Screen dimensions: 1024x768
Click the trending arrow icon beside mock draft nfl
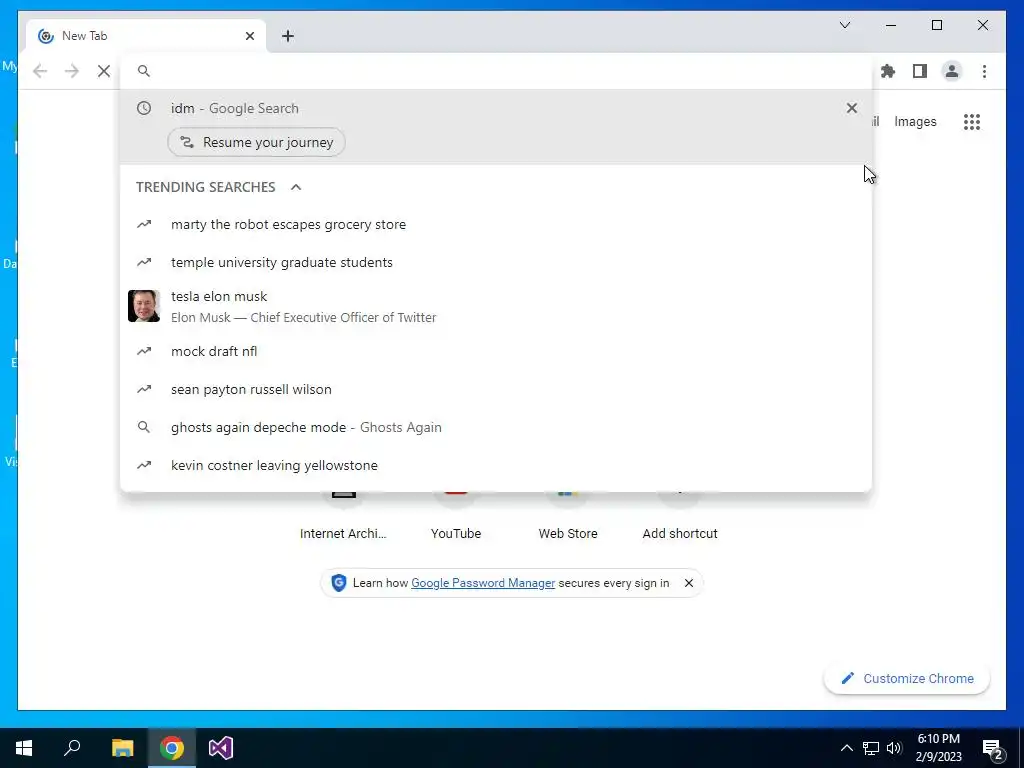click(144, 351)
